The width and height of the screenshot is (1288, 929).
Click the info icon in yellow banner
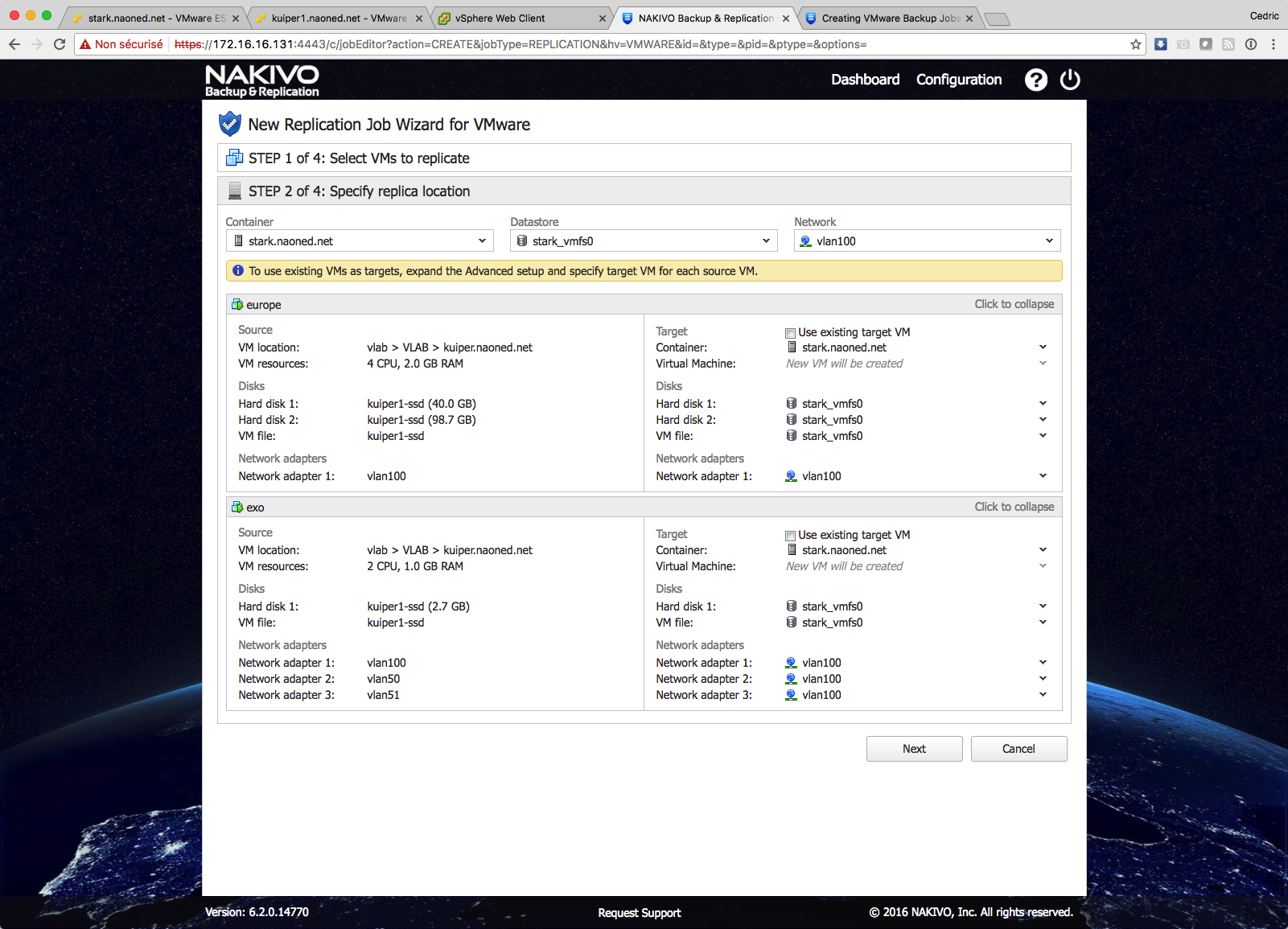[238, 271]
